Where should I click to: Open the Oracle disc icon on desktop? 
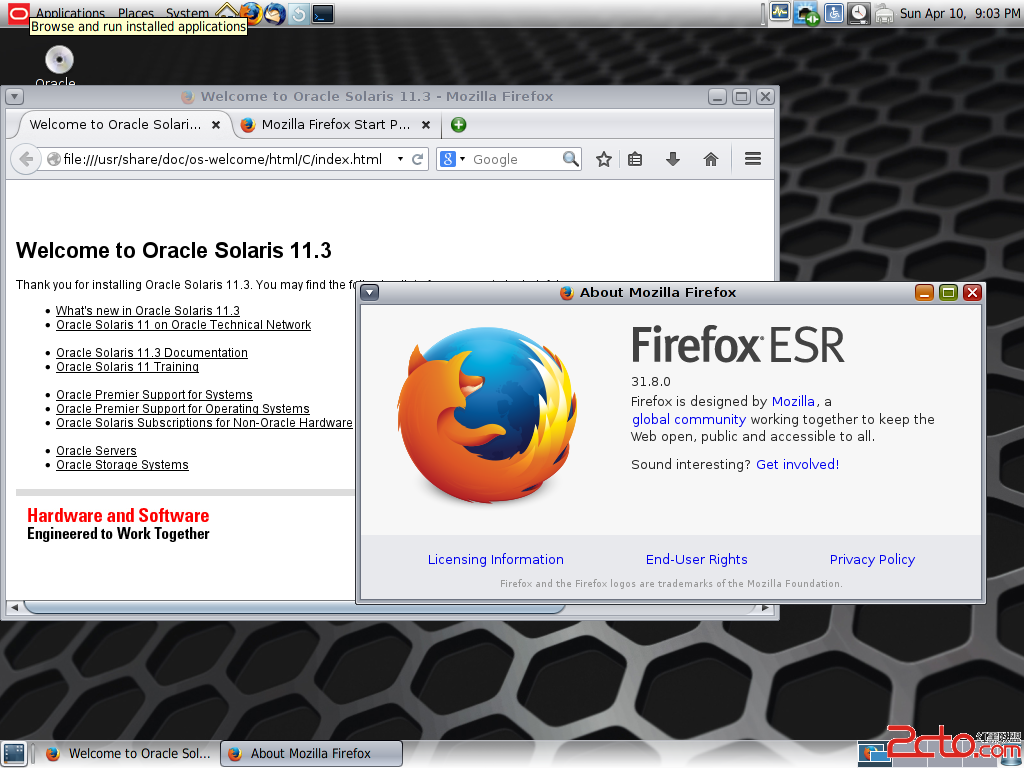(59, 60)
